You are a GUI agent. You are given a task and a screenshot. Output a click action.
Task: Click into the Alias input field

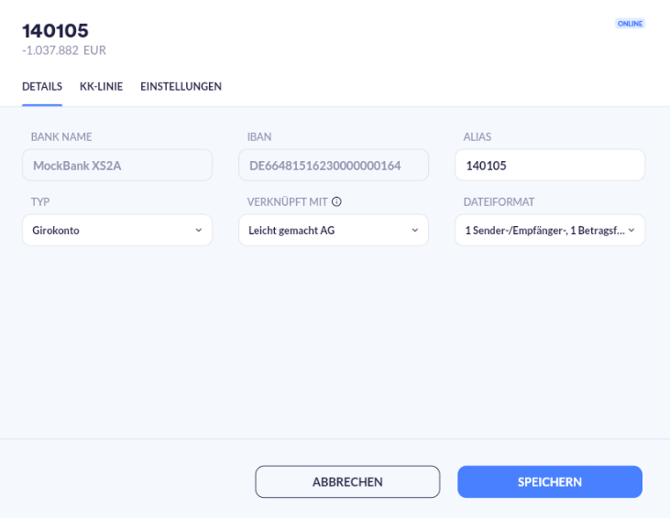point(550,165)
